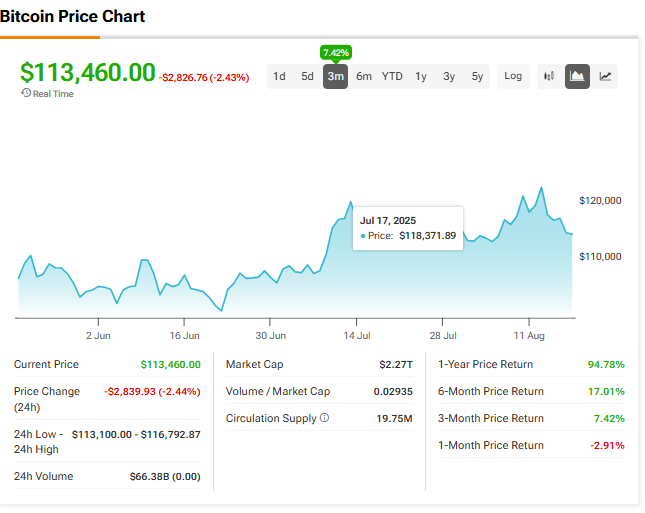This screenshot has height=513, width=645.
Task: Click the 6-Month Price Return 17.01%
Action: 606,391
